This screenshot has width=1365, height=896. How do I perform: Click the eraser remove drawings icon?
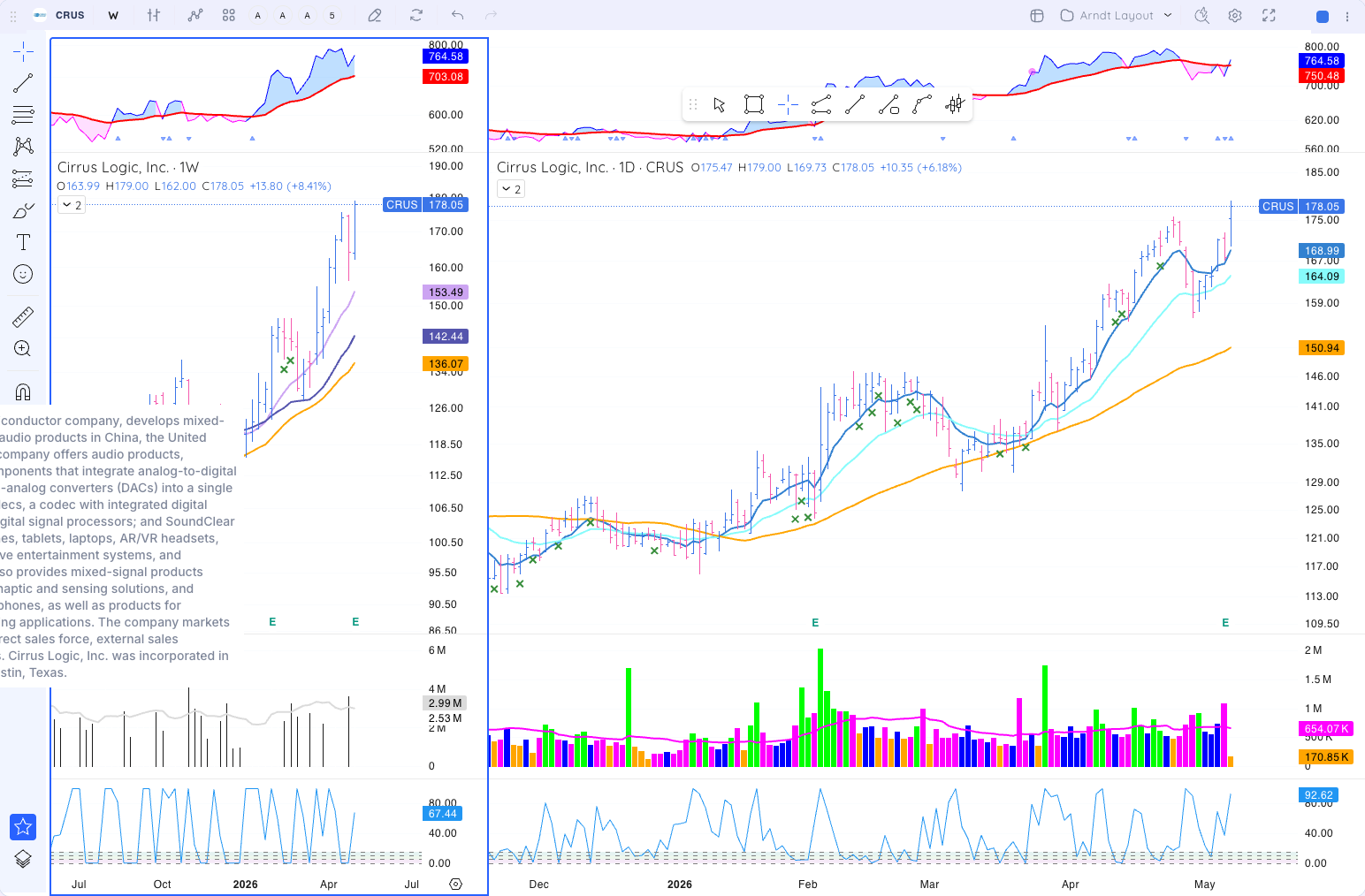[375, 15]
